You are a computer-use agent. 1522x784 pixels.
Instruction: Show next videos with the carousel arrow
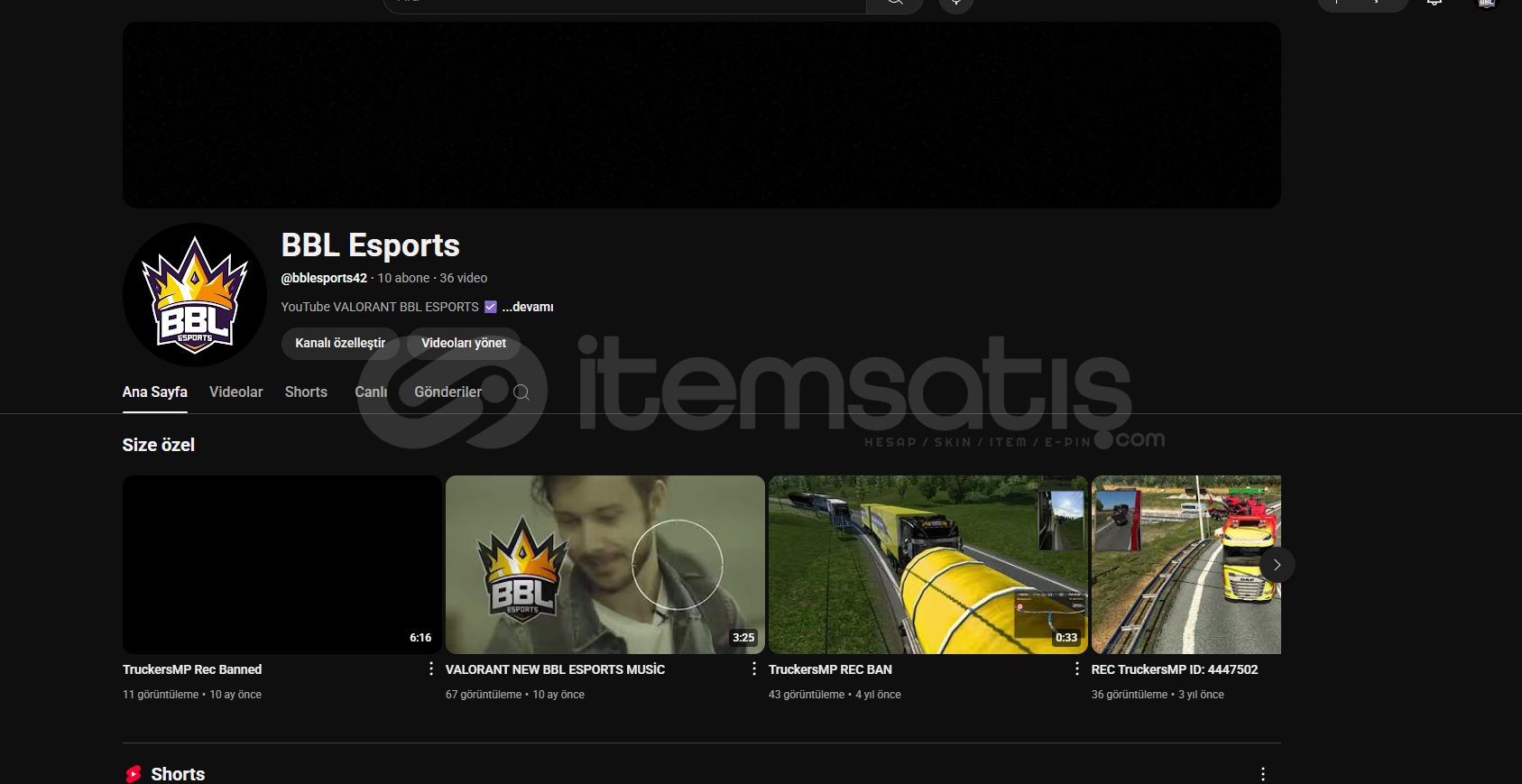tap(1277, 565)
